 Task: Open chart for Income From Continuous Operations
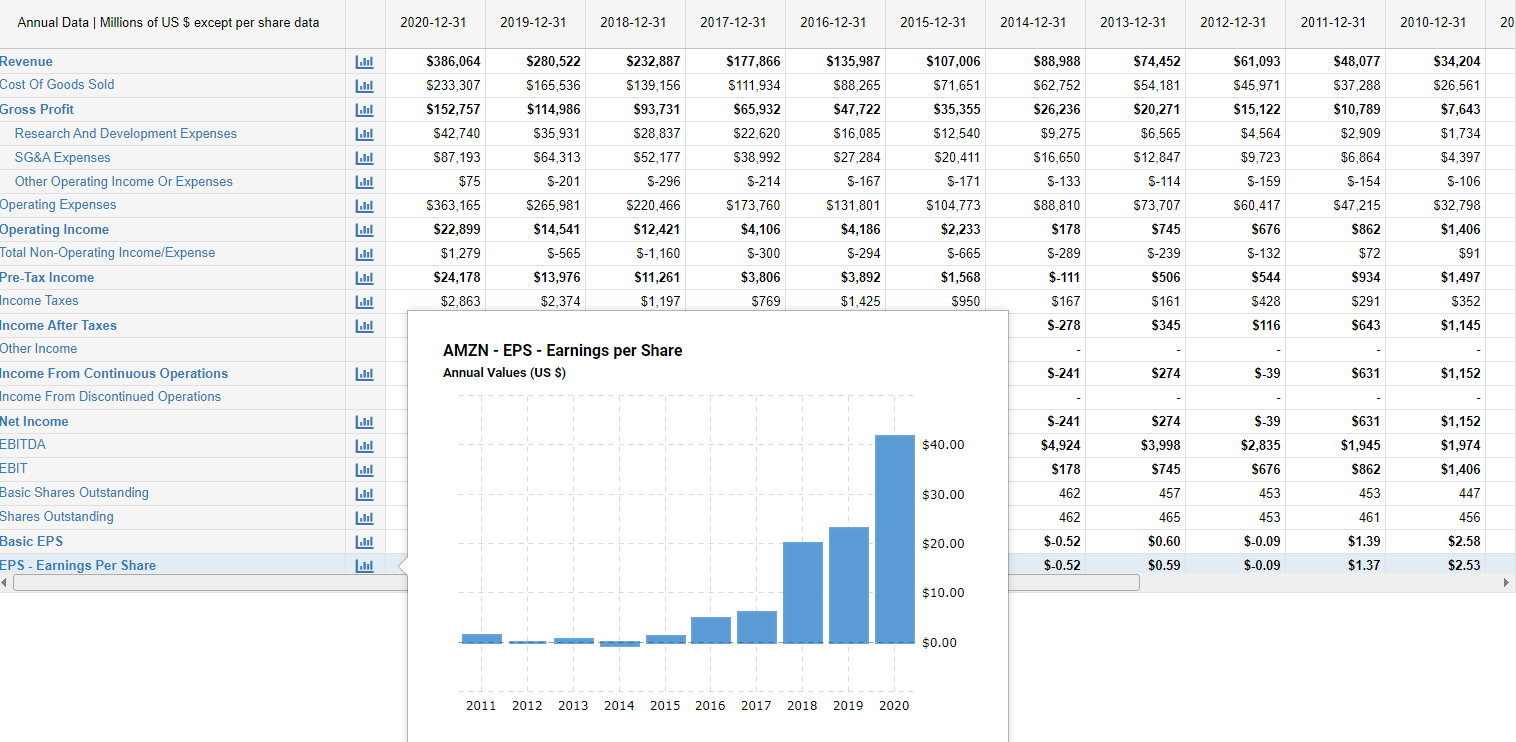[x=362, y=373]
